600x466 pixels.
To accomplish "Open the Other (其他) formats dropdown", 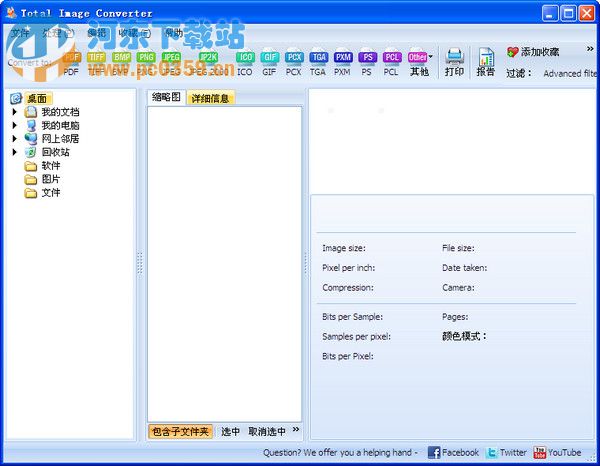I will pos(420,64).
